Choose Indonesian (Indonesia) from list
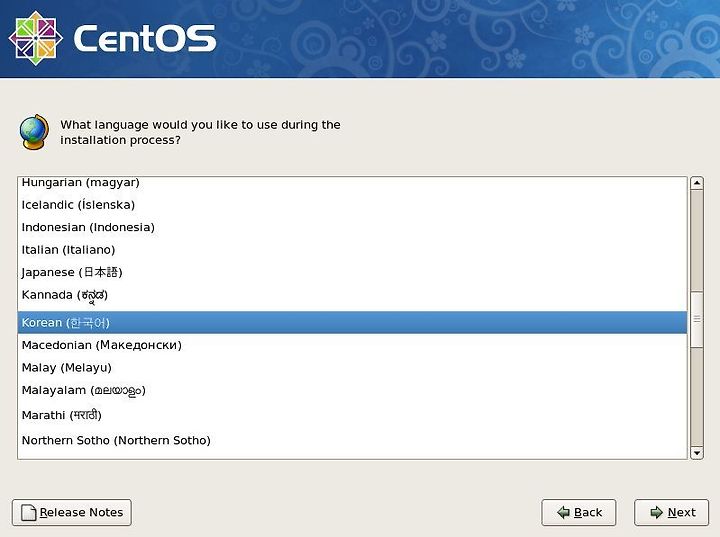 point(352,227)
